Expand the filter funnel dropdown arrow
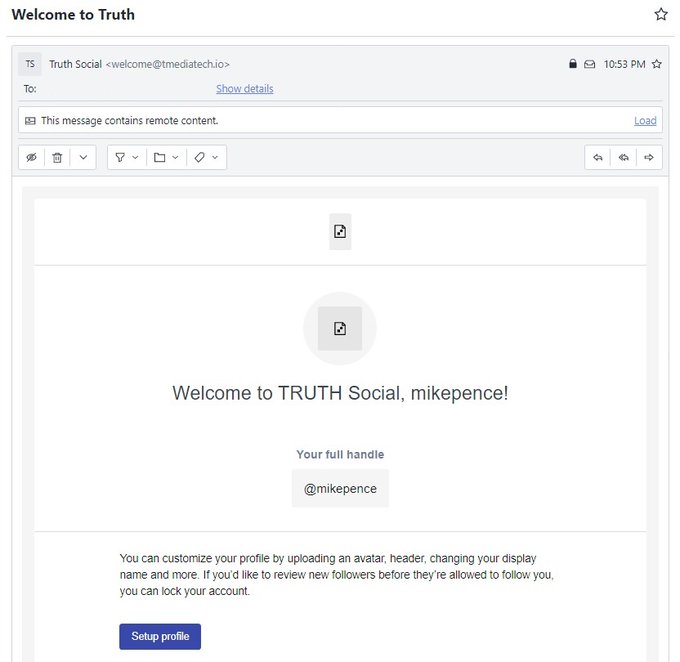Viewport: 680px width, 662px height. pos(135,157)
